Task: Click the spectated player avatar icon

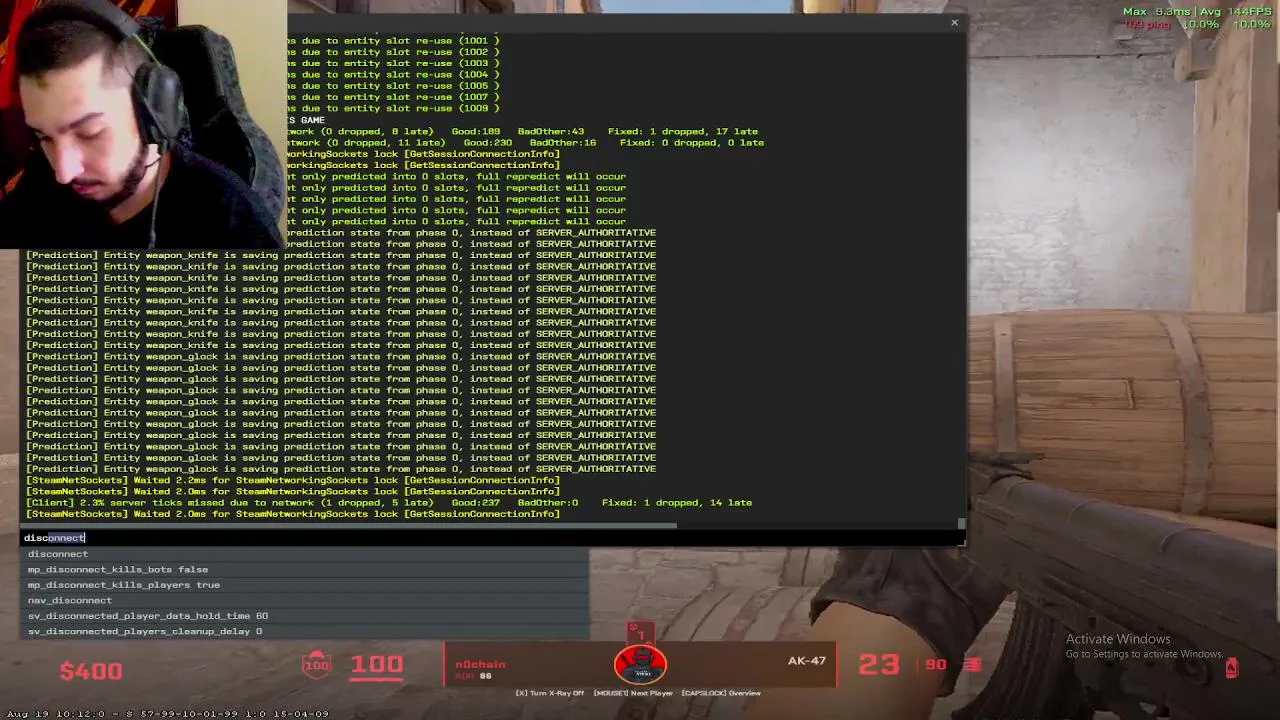Action: (640, 665)
